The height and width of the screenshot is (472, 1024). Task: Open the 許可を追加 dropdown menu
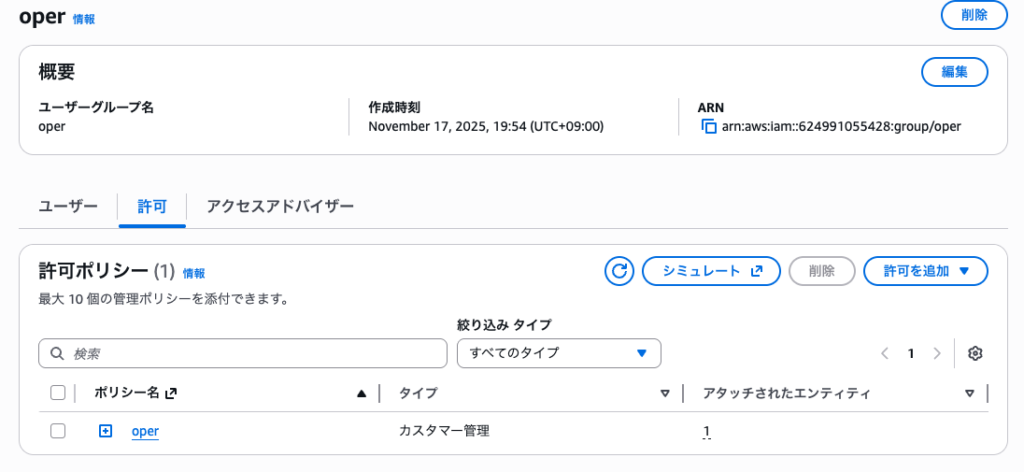point(925,271)
